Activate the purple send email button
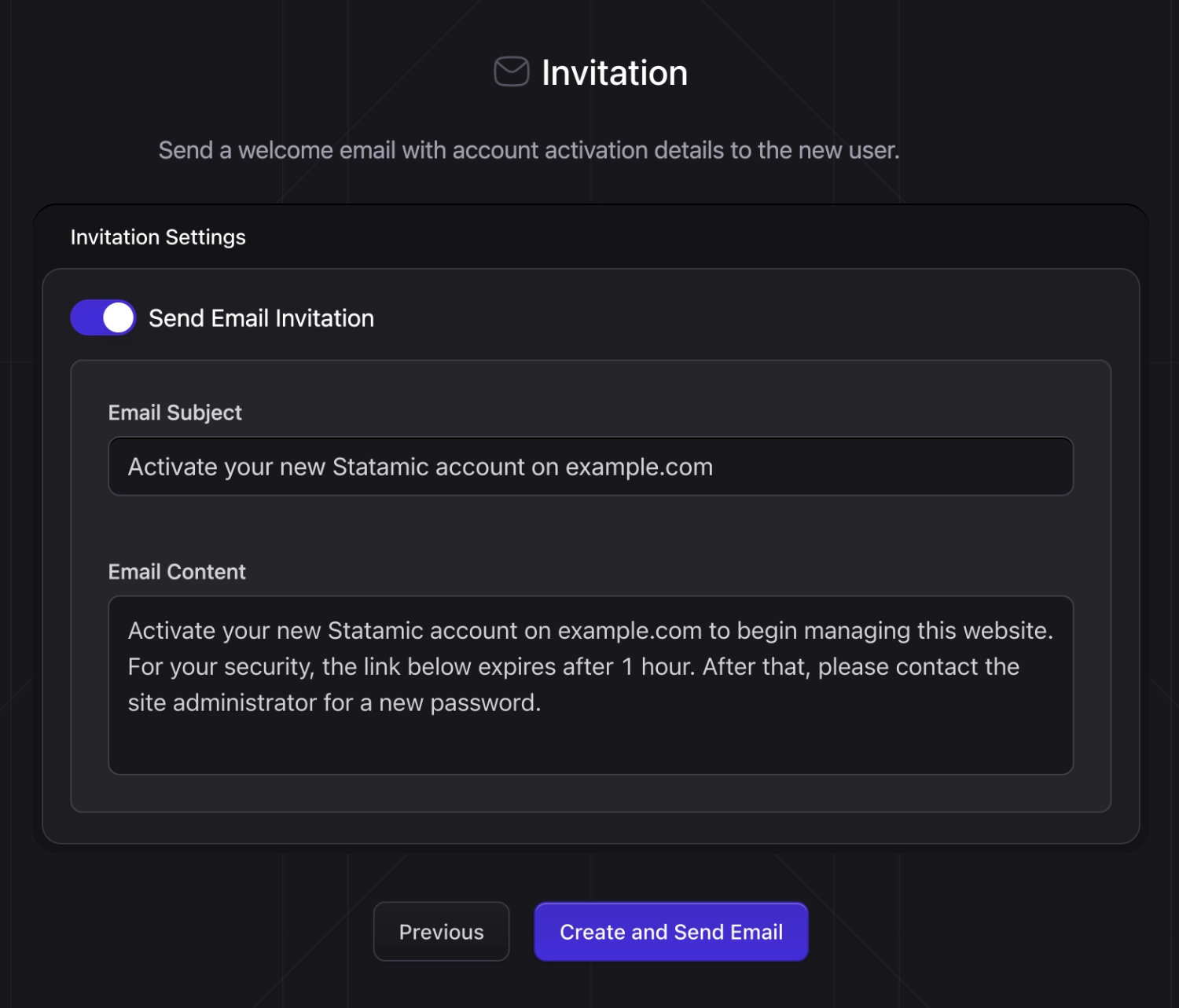The height and width of the screenshot is (1008, 1179). coord(670,931)
